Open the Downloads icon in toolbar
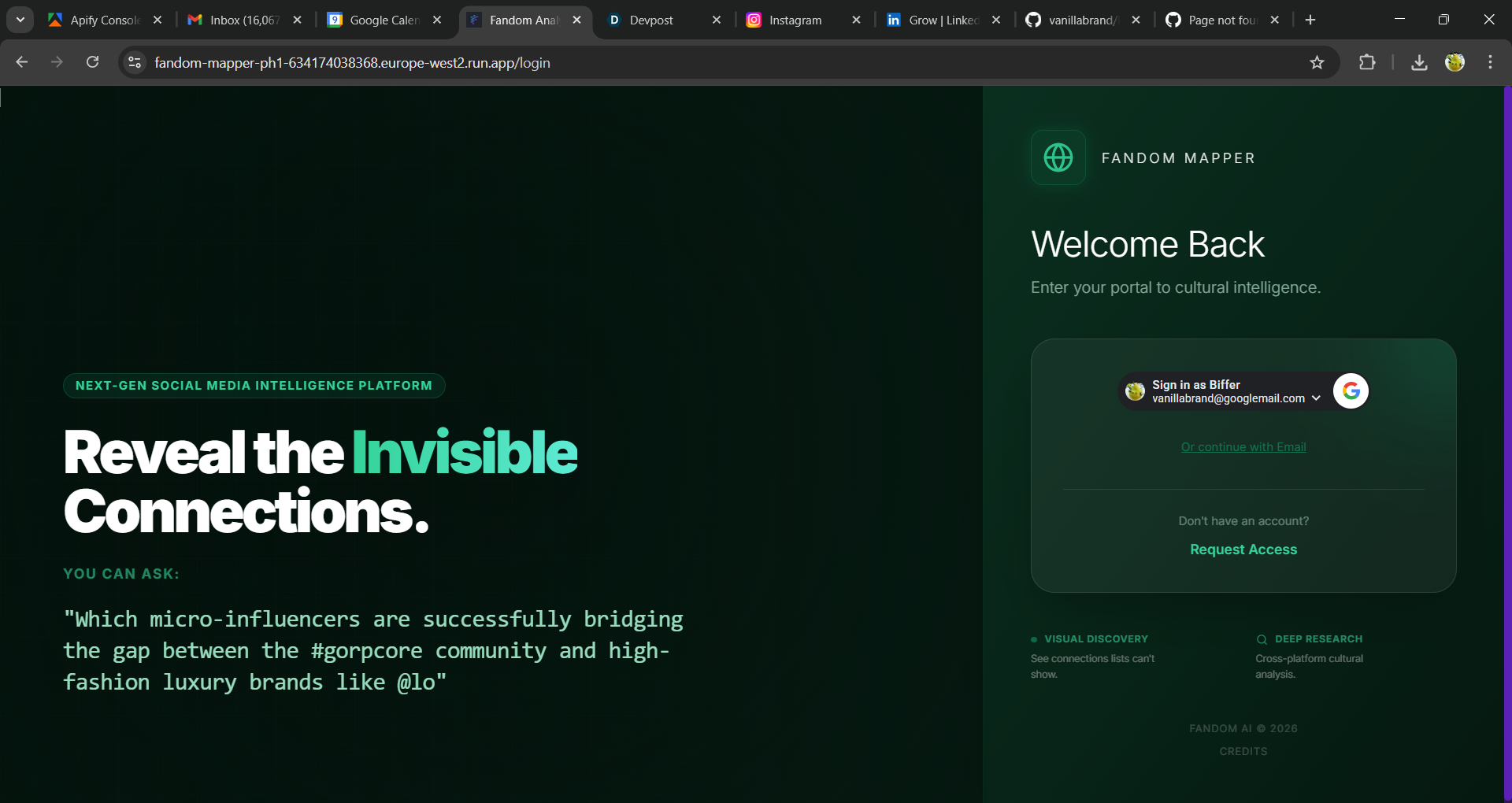1512x803 pixels. pos(1419,62)
